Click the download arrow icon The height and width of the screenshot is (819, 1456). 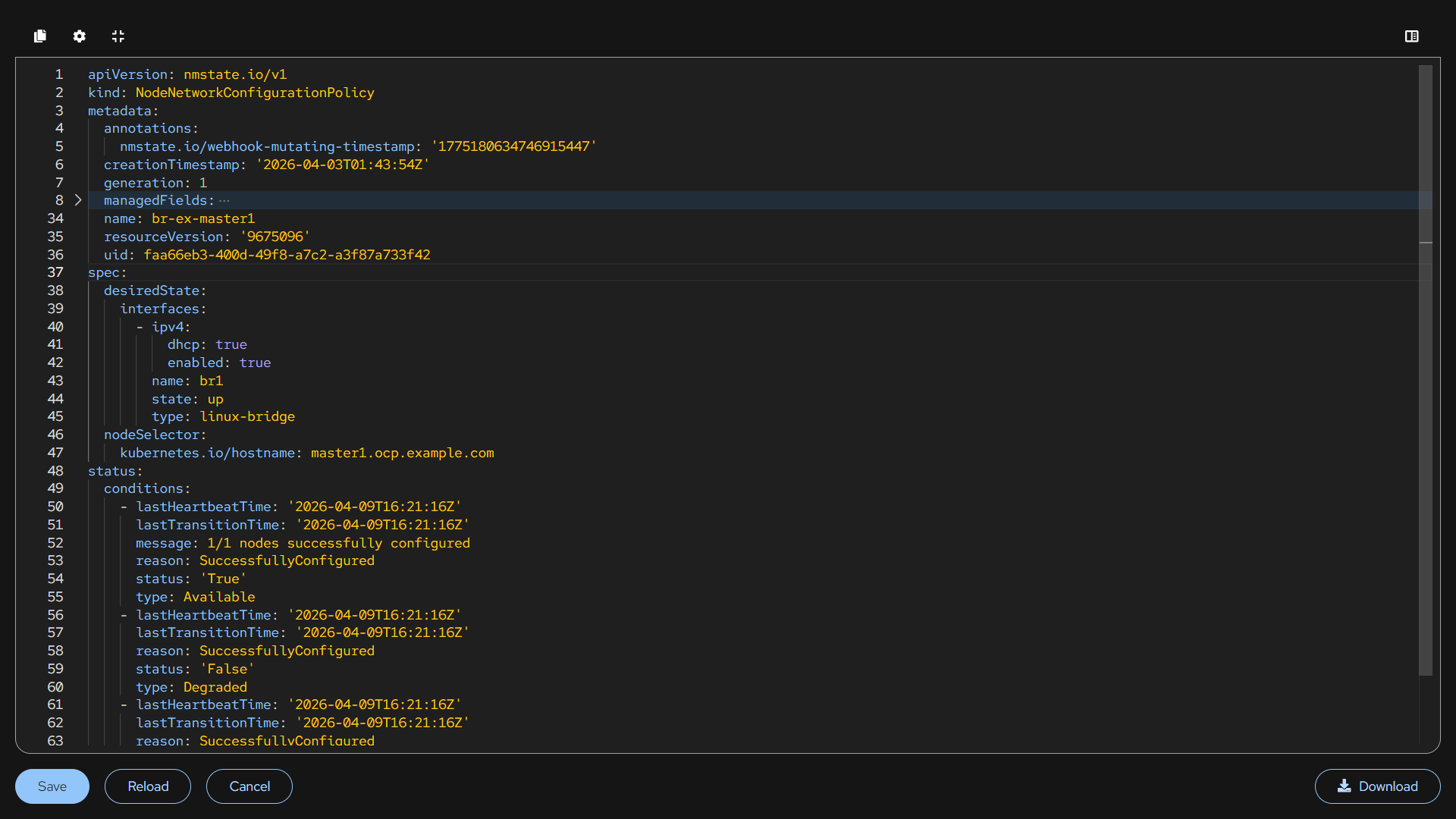coord(1344,786)
